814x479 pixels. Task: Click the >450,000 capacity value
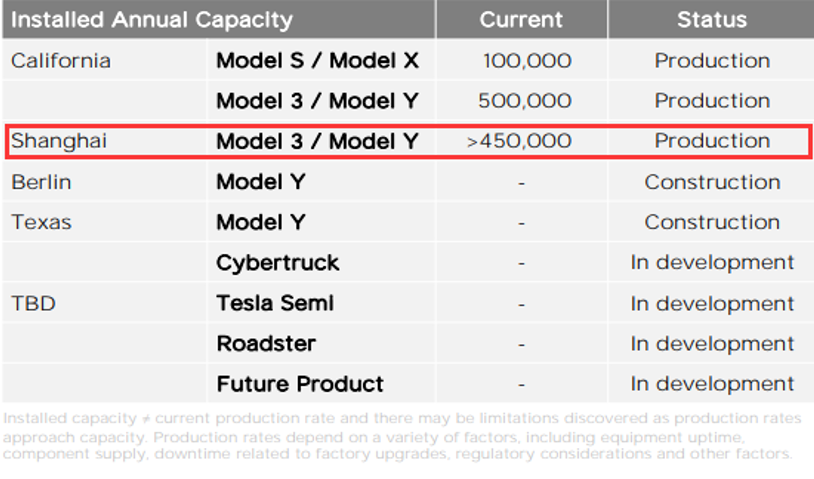pyautogui.click(x=519, y=141)
